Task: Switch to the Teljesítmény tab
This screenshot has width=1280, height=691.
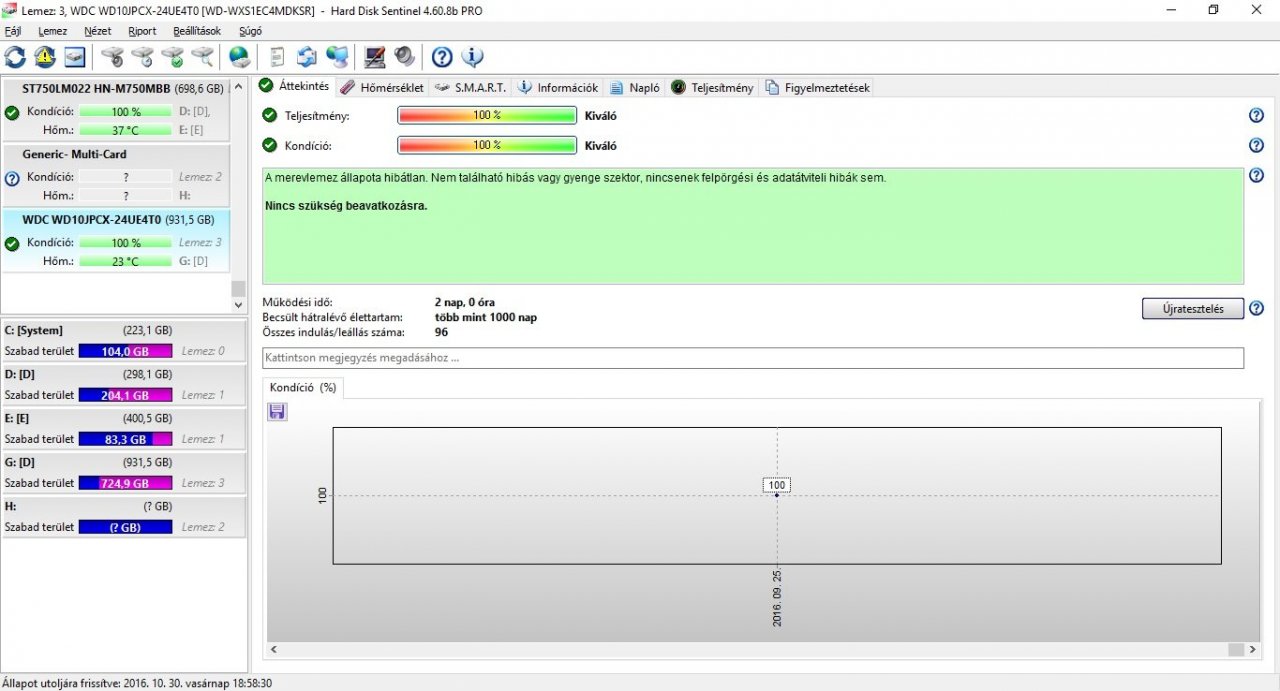Action: coord(712,87)
